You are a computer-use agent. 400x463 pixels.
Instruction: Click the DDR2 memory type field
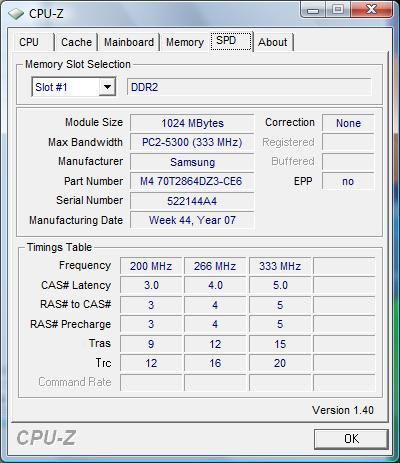point(249,87)
